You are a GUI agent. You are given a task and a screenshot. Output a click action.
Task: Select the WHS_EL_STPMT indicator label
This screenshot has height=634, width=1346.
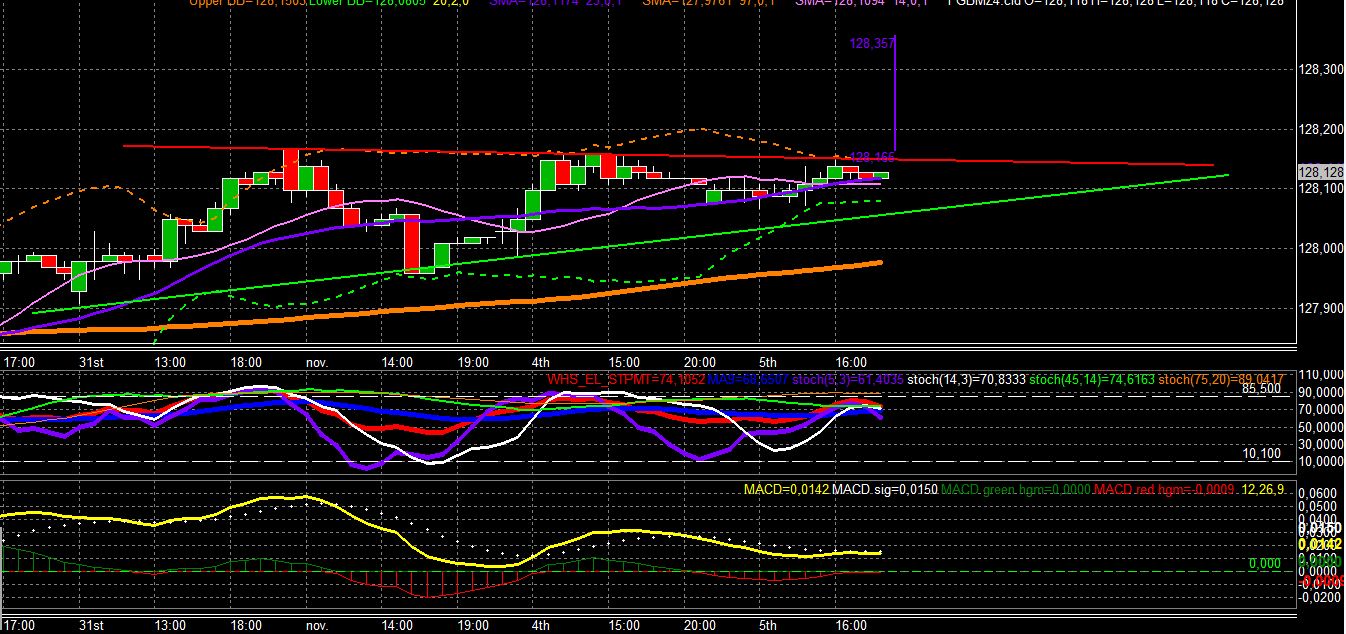[x=625, y=379]
